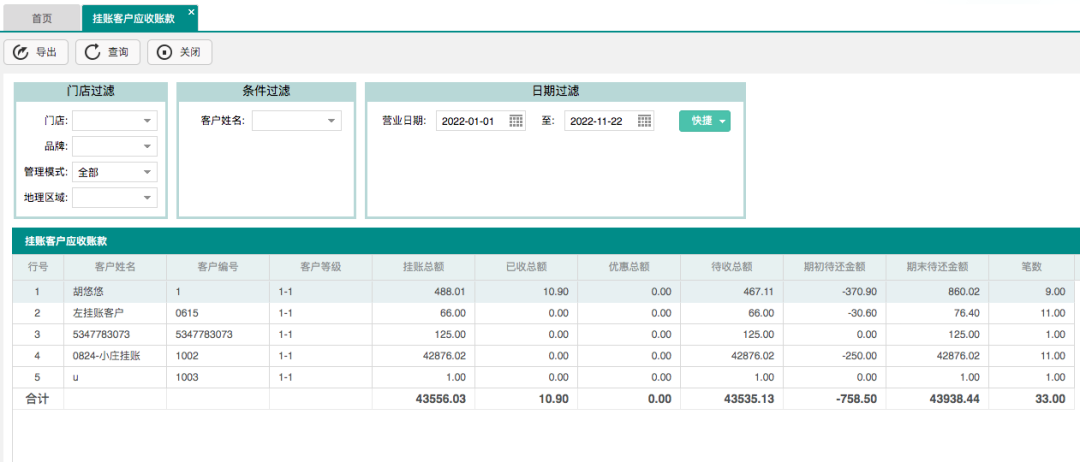Click the 待收总额 column header

(731, 267)
